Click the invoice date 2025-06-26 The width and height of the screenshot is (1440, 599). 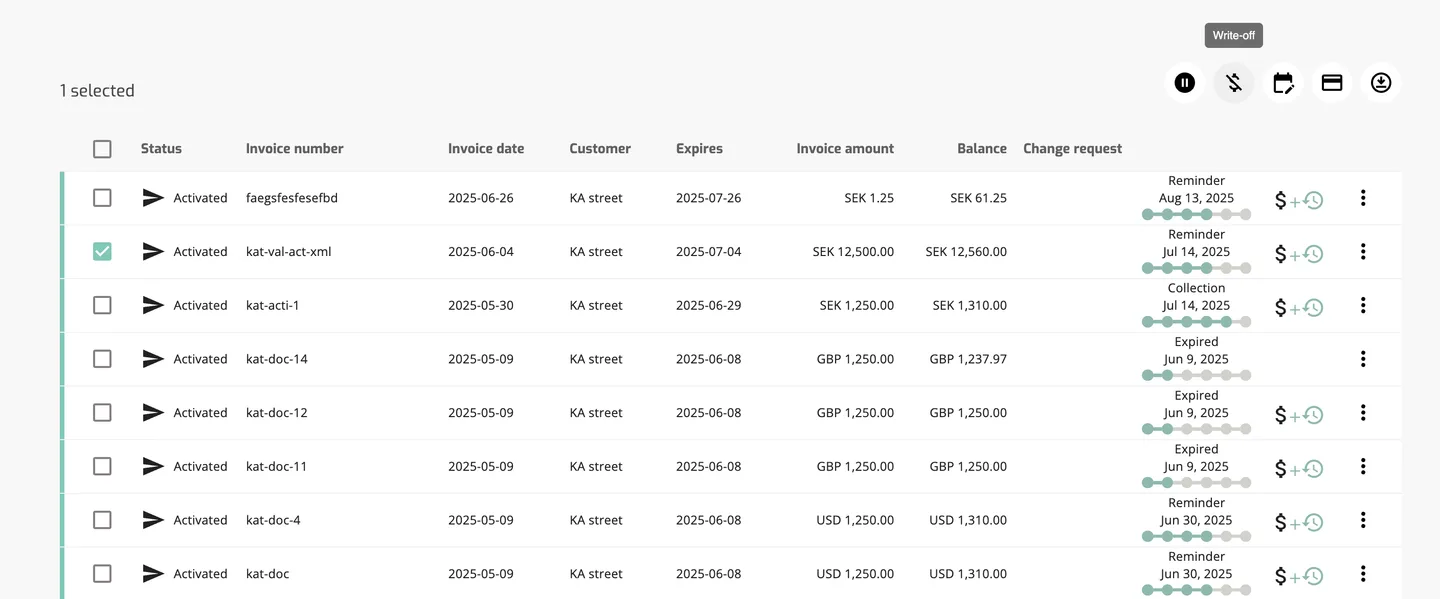point(481,198)
